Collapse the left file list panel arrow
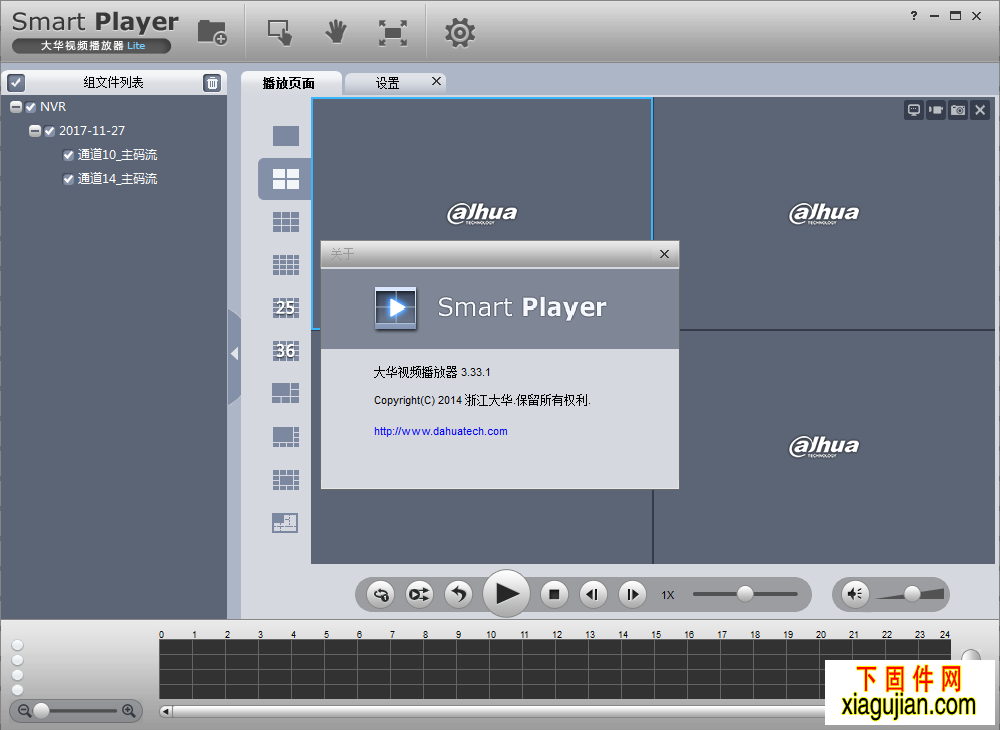The height and width of the screenshot is (730, 1000). coord(235,354)
